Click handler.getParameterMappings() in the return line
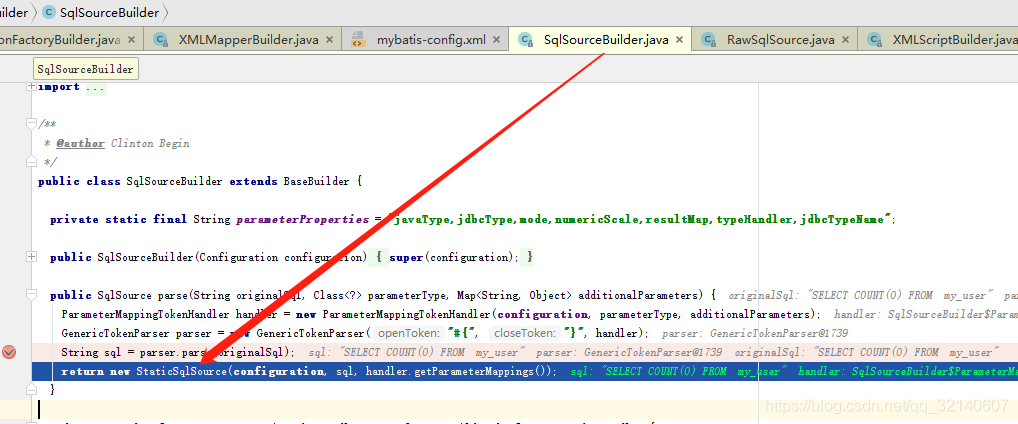 point(456,371)
